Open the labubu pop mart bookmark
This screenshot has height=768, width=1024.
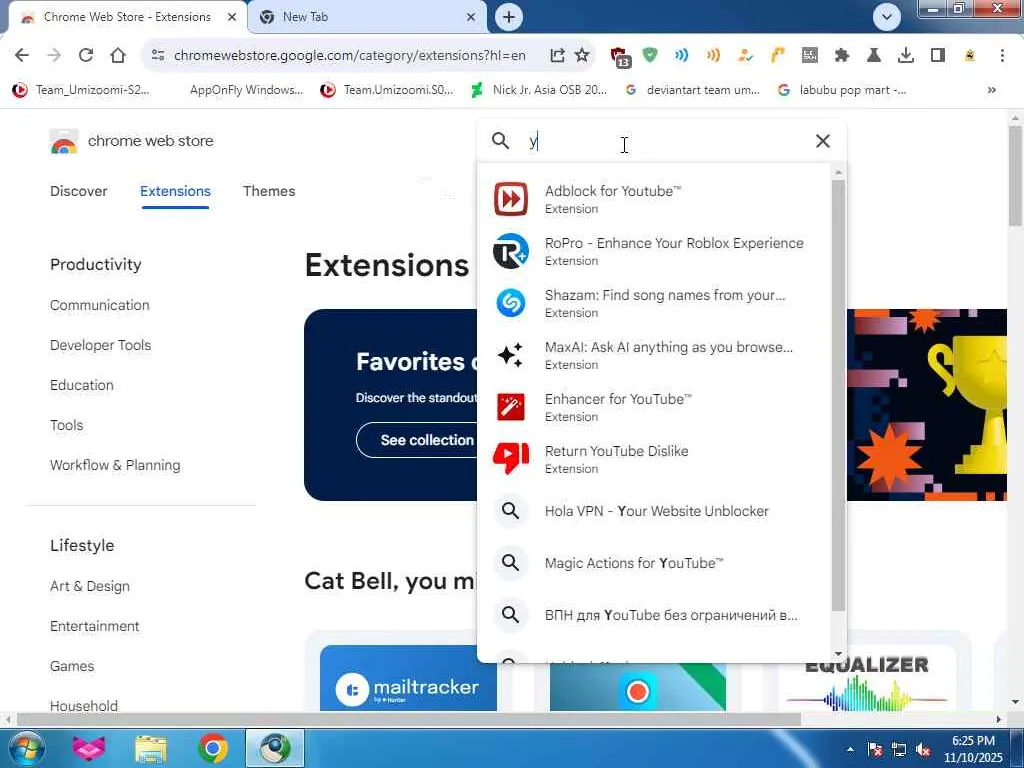point(842,90)
